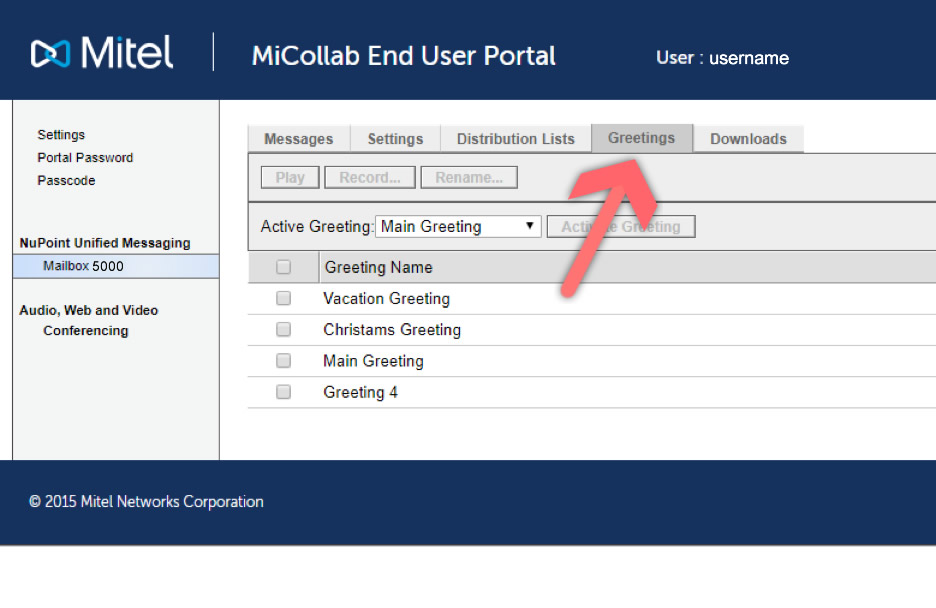Image resolution: width=936 pixels, height=608 pixels.
Task: Click the User : username label
Action: tap(722, 58)
